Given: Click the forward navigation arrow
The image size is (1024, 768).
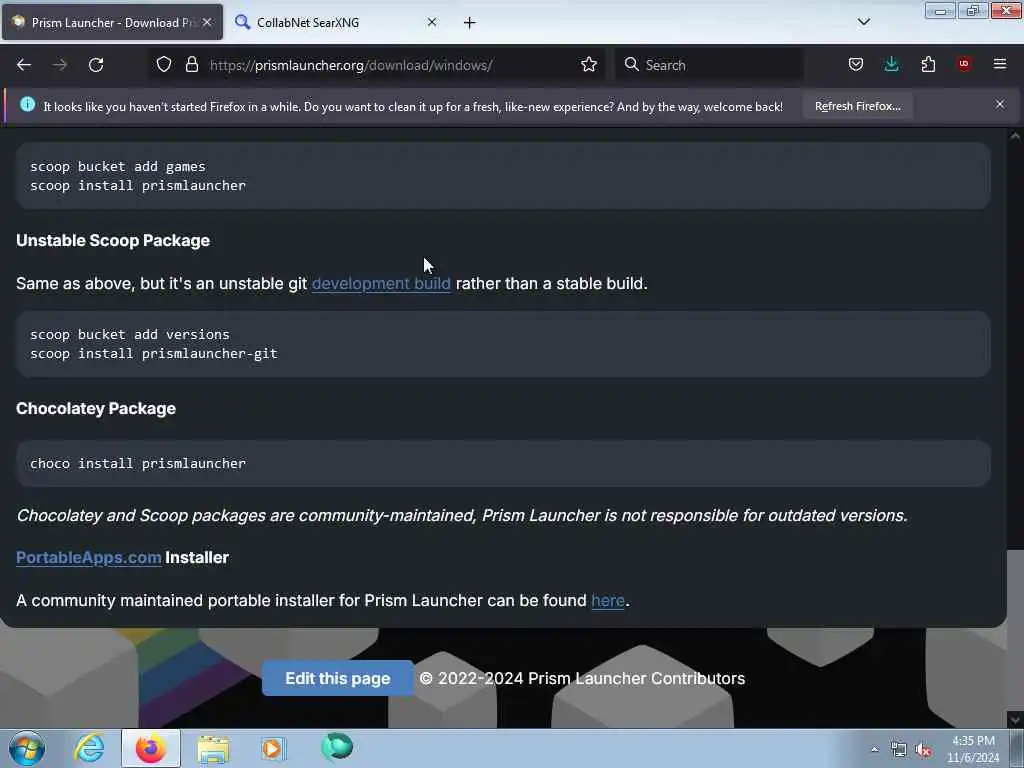Looking at the screenshot, I should [60, 65].
